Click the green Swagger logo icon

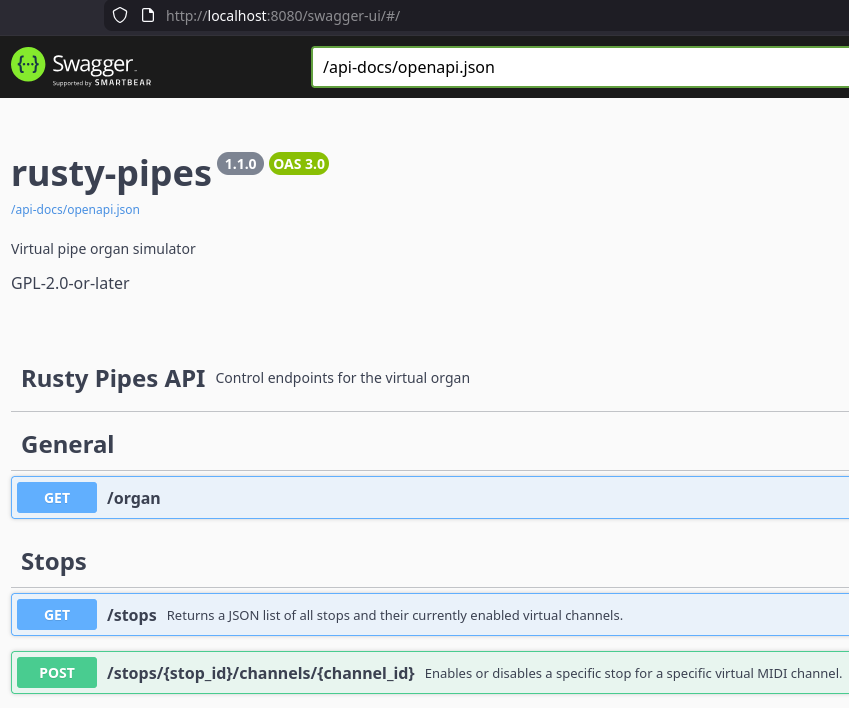click(x=28, y=65)
